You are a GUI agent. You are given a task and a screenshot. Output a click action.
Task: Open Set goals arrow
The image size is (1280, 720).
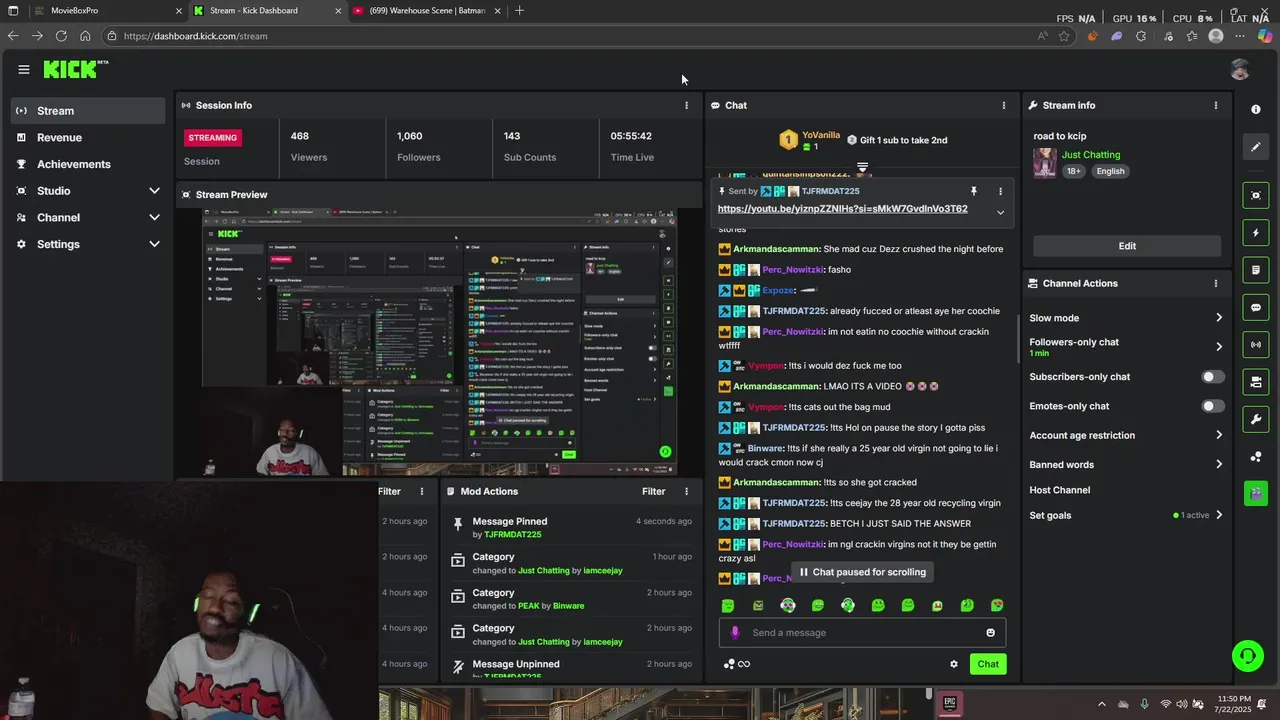click(x=1218, y=515)
